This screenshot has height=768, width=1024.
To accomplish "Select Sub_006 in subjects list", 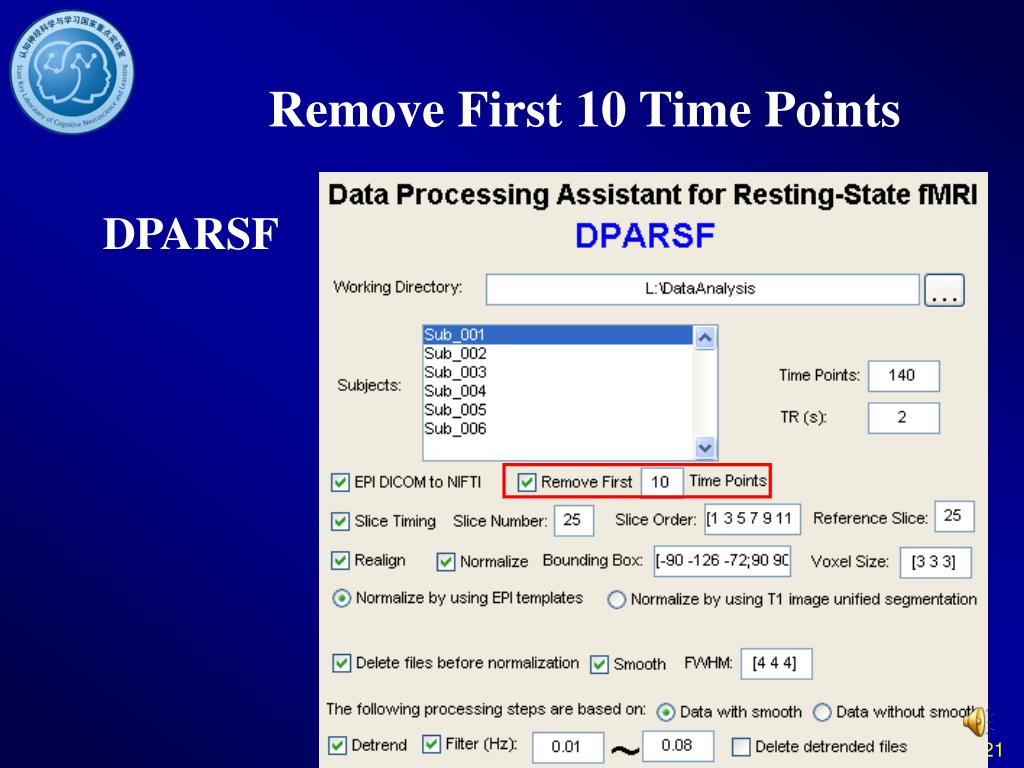I will click(455, 428).
